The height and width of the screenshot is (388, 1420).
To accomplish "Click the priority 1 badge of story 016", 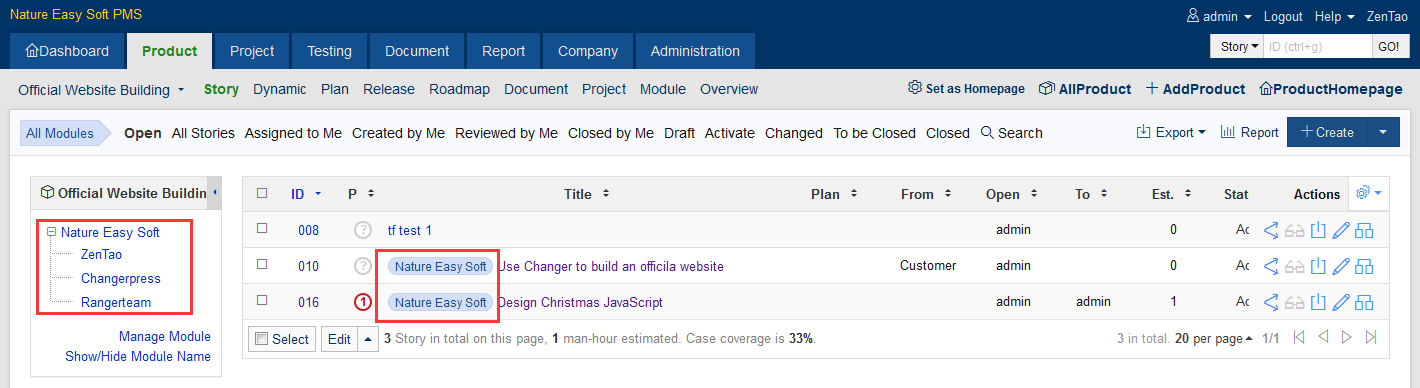I will point(363,302).
